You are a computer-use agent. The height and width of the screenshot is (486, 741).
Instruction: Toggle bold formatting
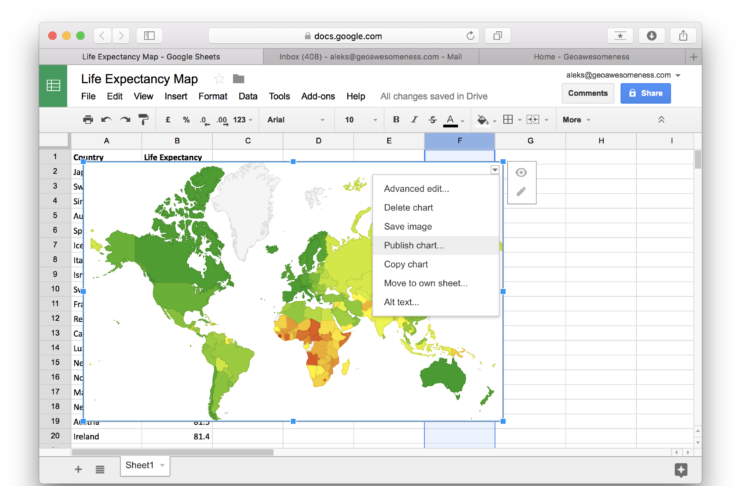point(396,120)
